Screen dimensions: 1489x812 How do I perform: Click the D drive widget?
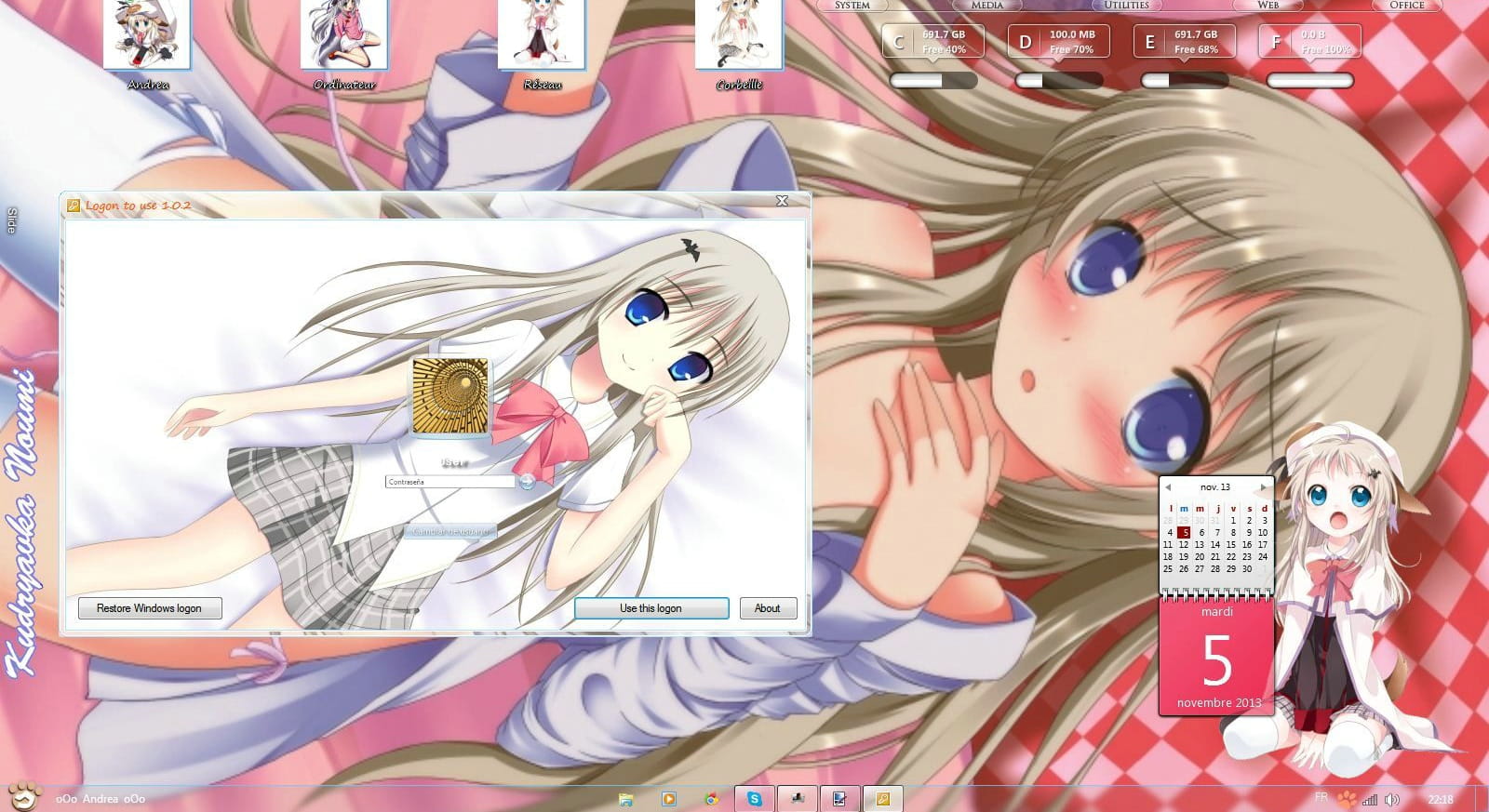point(1059,42)
